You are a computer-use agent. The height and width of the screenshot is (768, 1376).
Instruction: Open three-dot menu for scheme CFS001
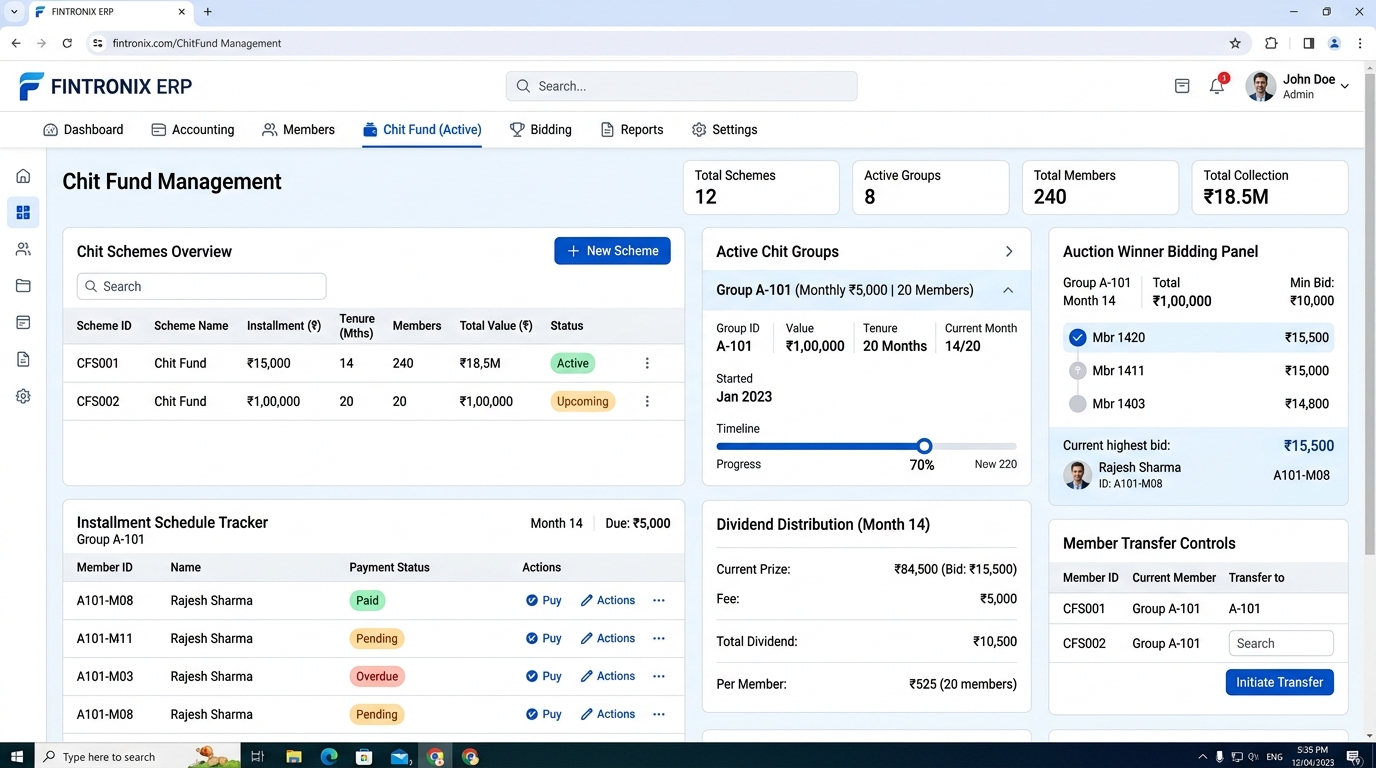[647, 363]
